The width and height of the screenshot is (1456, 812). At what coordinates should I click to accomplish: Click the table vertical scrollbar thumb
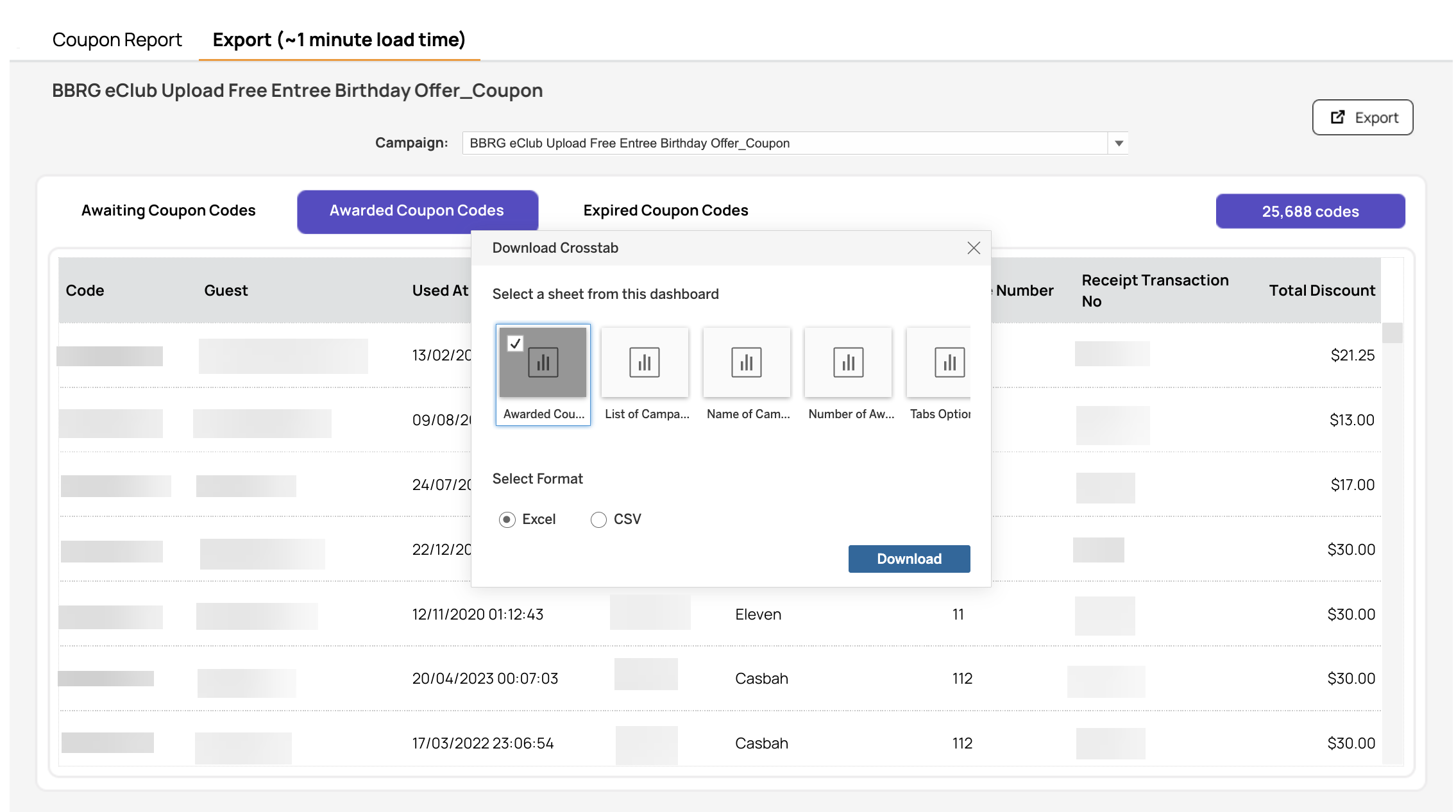click(1392, 333)
